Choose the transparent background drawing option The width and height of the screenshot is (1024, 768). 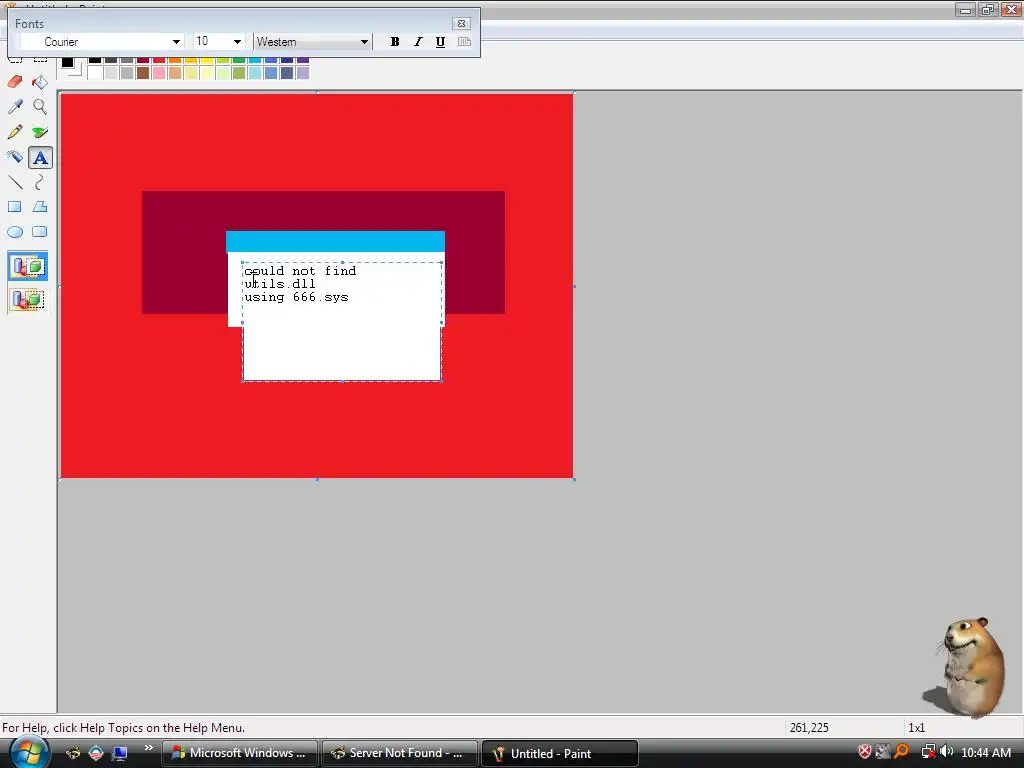pos(27,300)
